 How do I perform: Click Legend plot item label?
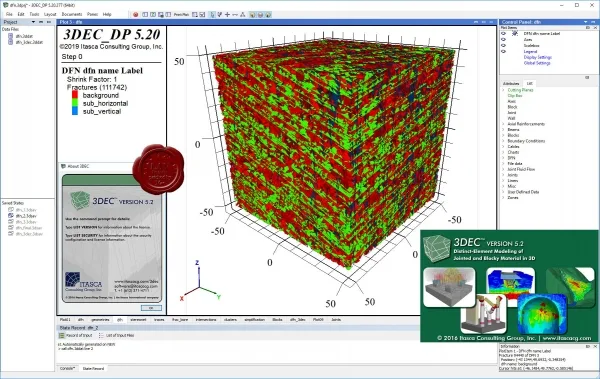tap(530, 51)
